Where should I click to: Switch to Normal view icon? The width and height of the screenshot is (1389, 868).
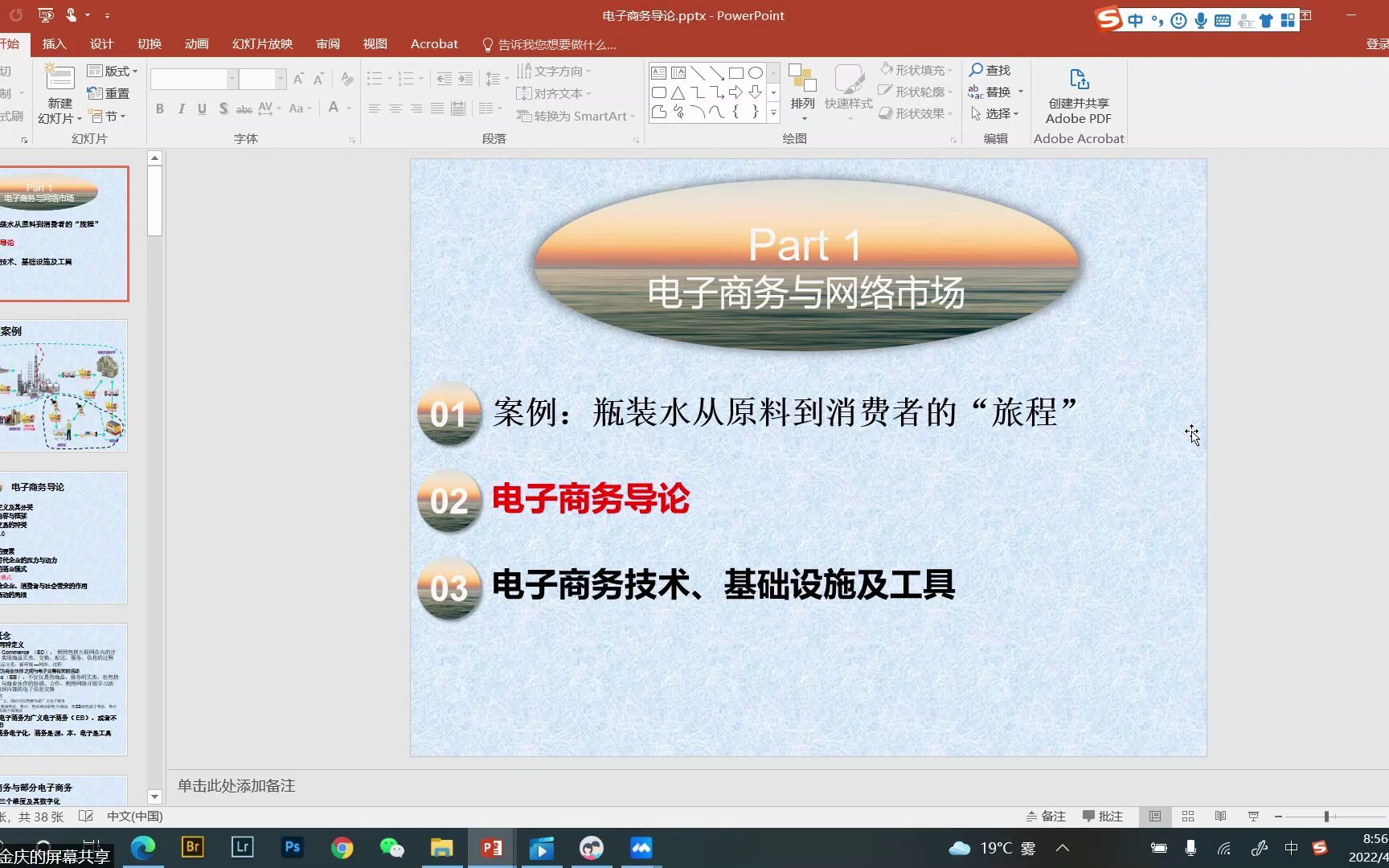coord(1155,817)
